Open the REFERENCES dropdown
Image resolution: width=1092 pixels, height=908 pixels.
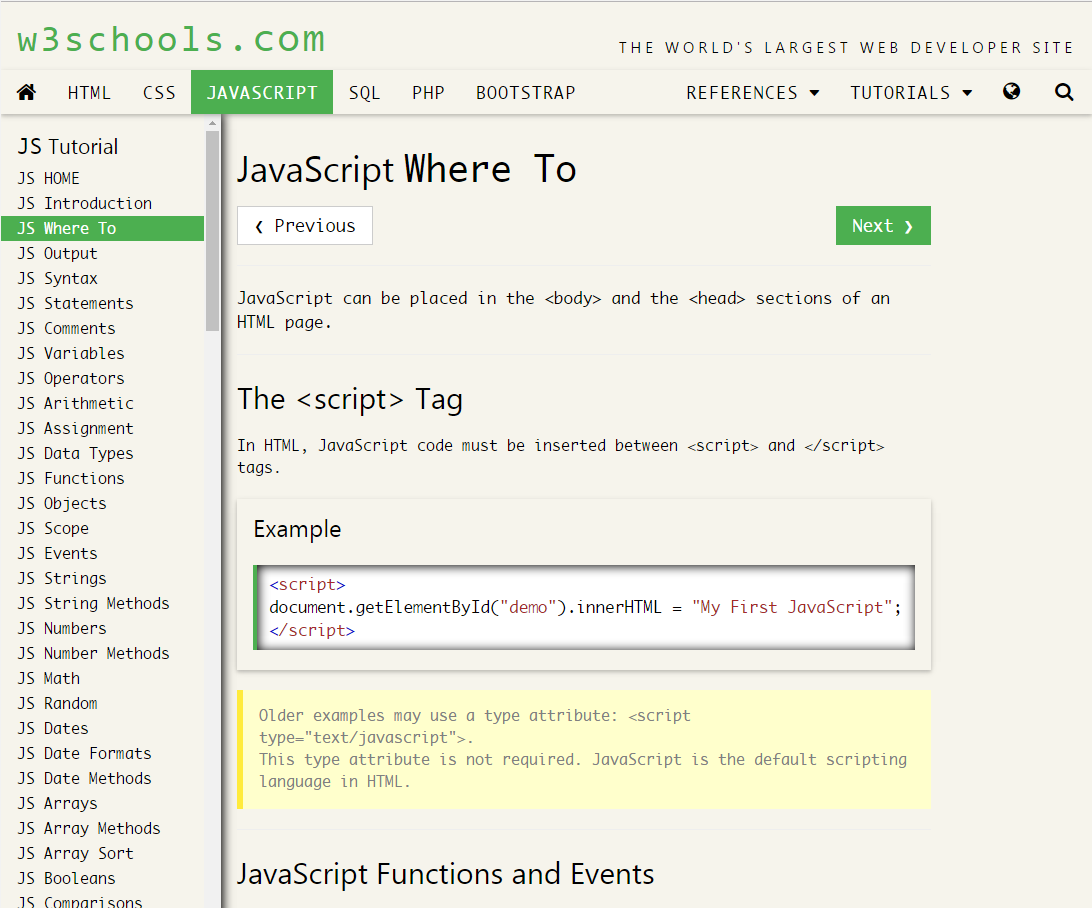pos(752,92)
